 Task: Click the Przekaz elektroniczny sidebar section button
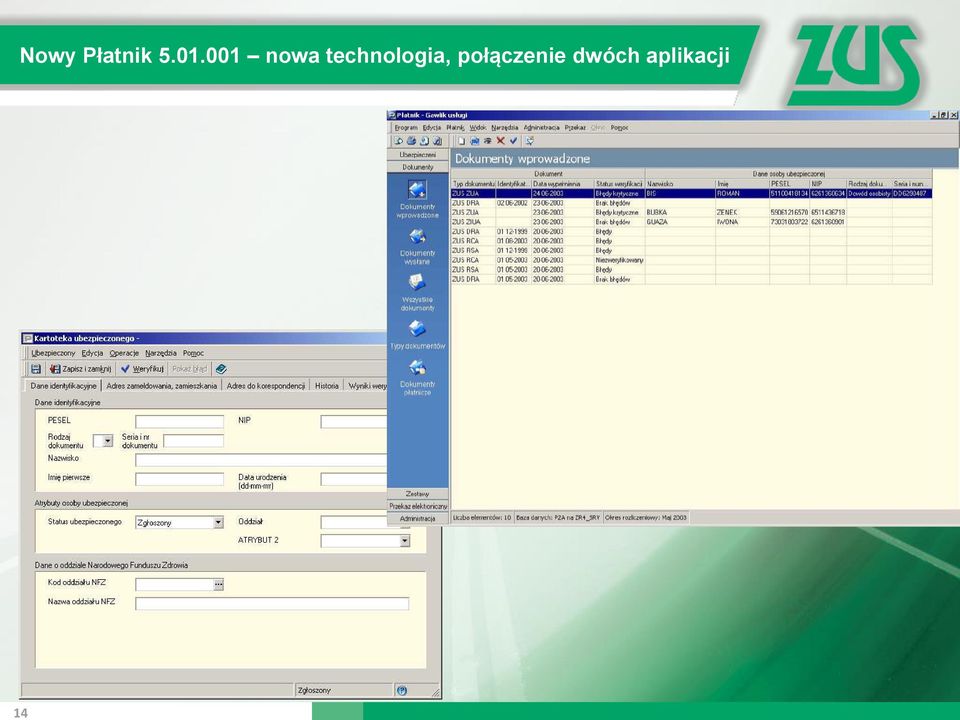(x=418, y=506)
